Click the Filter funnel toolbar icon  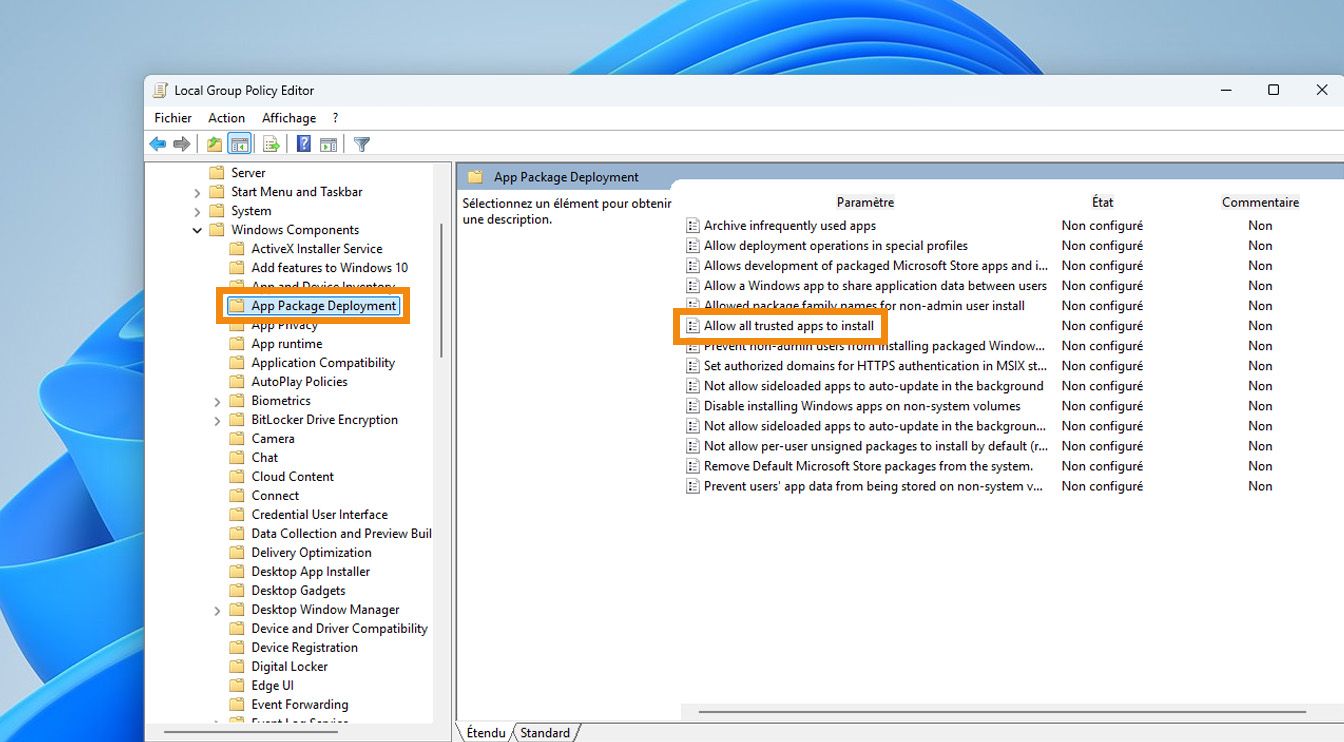[362, 144]
